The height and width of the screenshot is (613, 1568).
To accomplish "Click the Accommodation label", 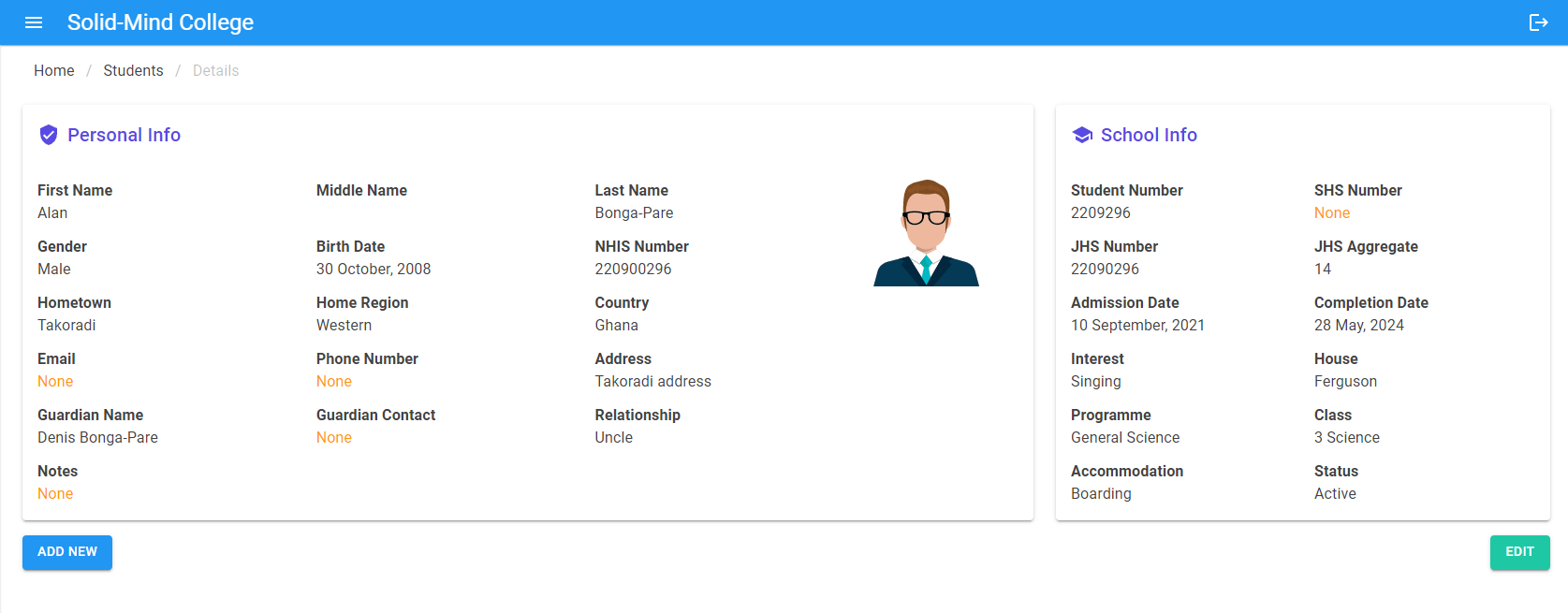I will coord(1127,472).
